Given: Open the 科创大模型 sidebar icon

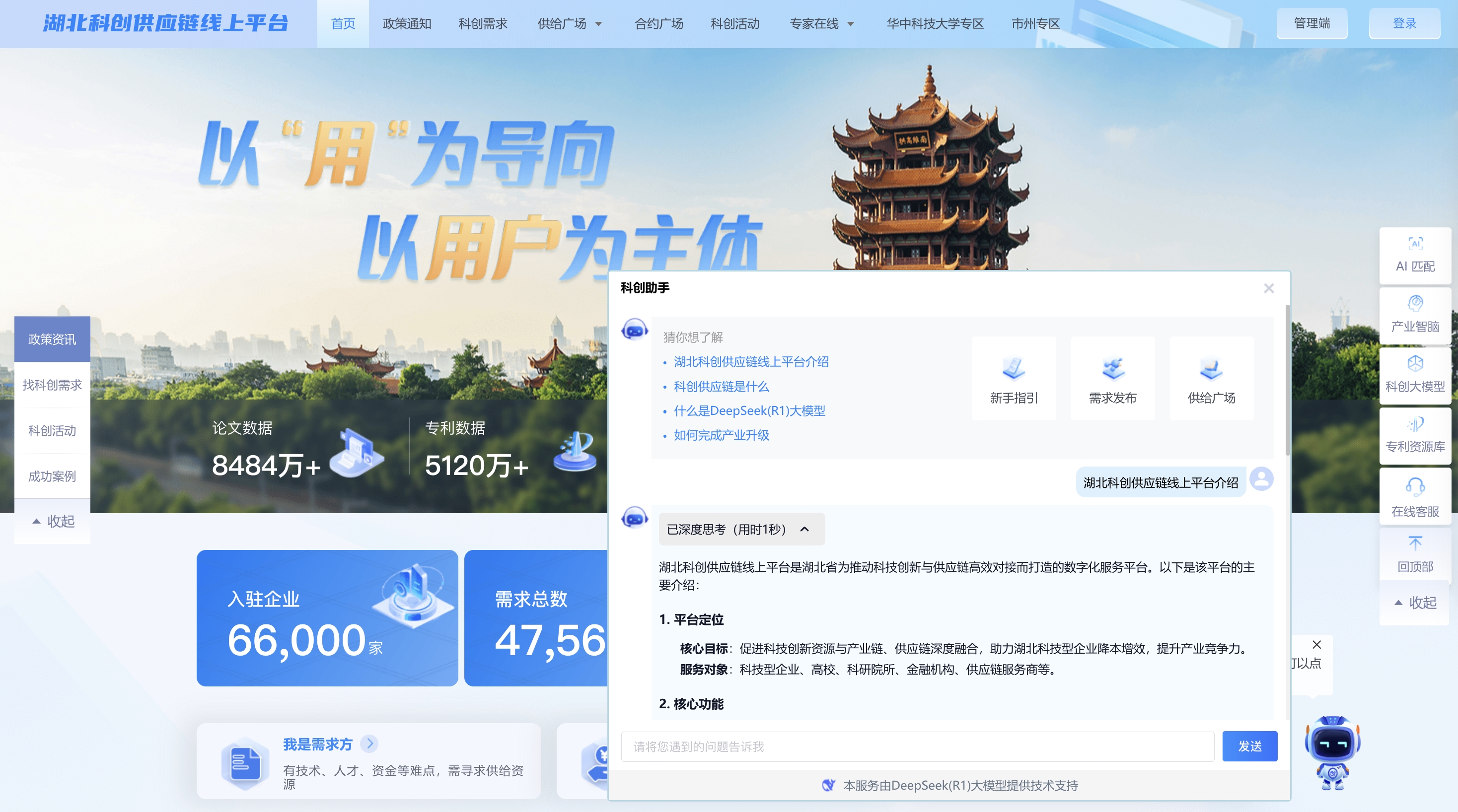Looking at the screenshot, I should click(x=1414, y=364).
